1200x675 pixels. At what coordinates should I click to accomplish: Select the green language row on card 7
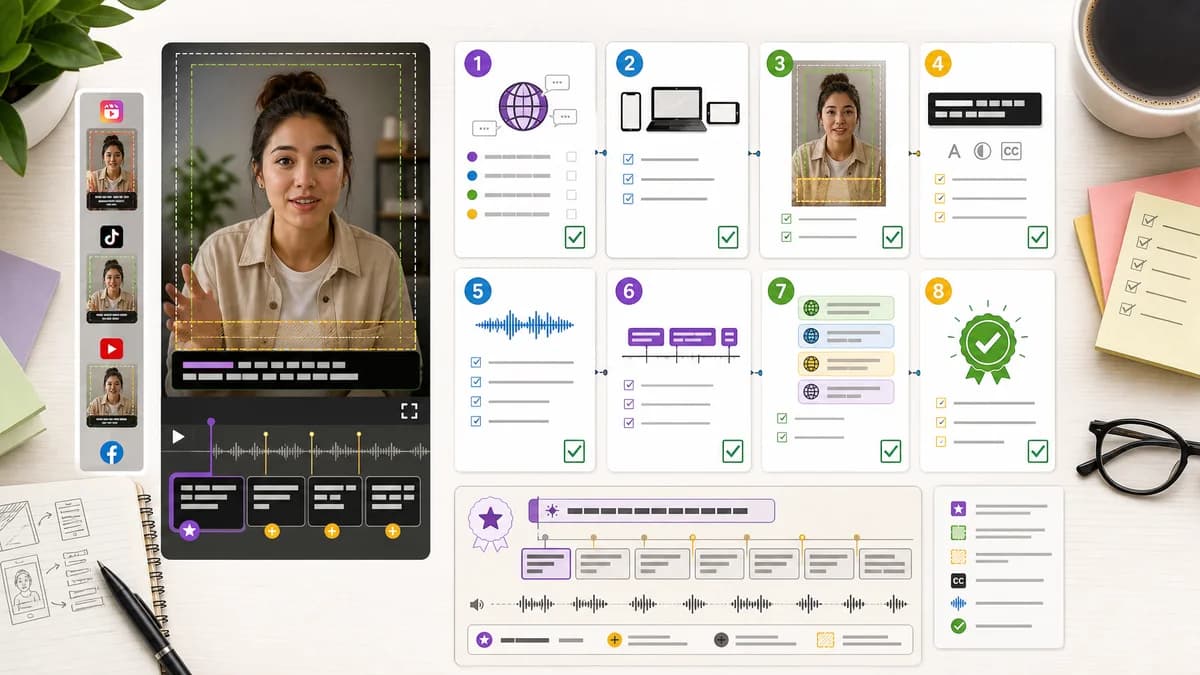846,309
